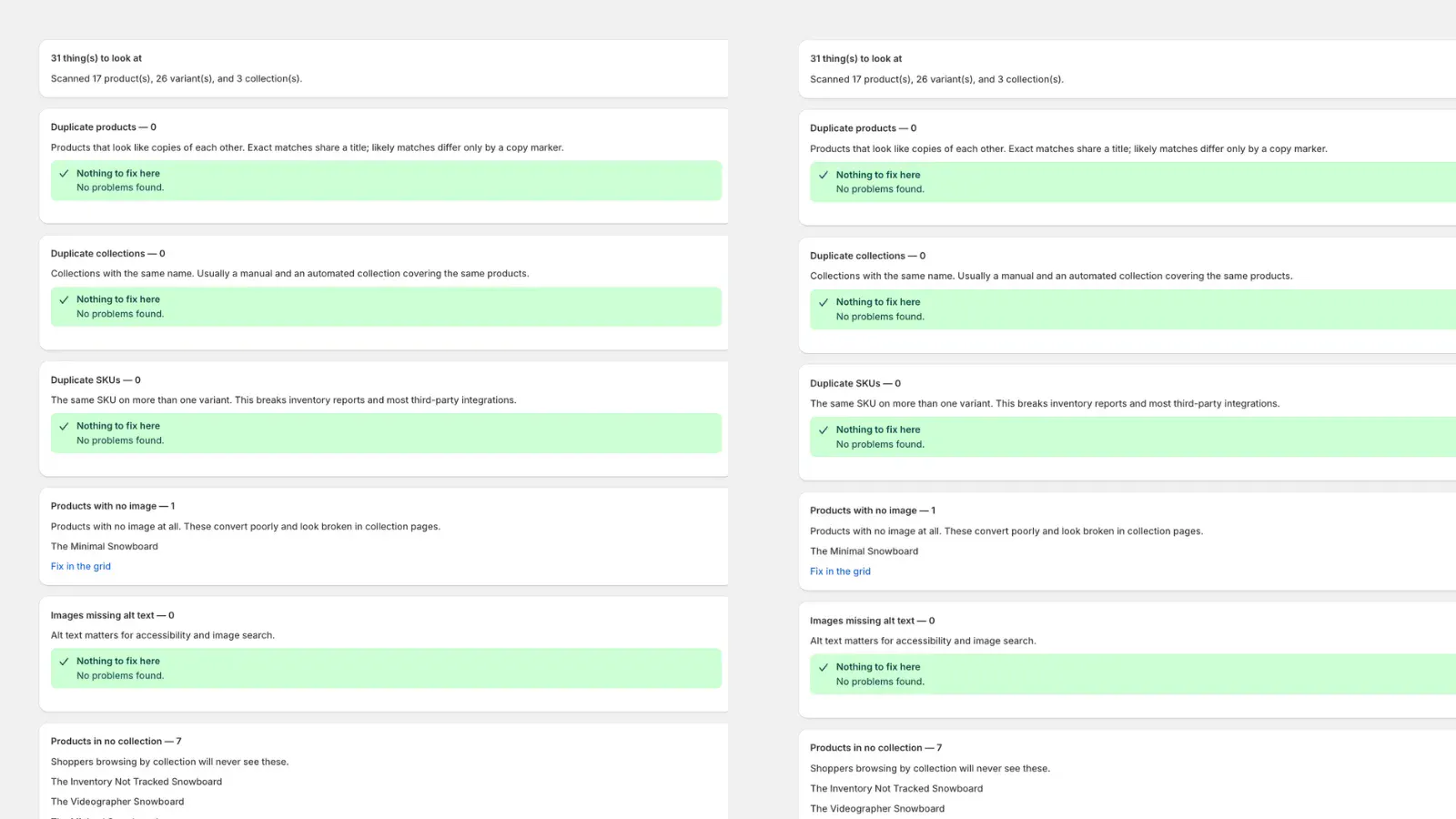1456x819 pixels.
Task: Select 'The Minimal Snowboard' under no image, left panel
Action: (105, 546)
